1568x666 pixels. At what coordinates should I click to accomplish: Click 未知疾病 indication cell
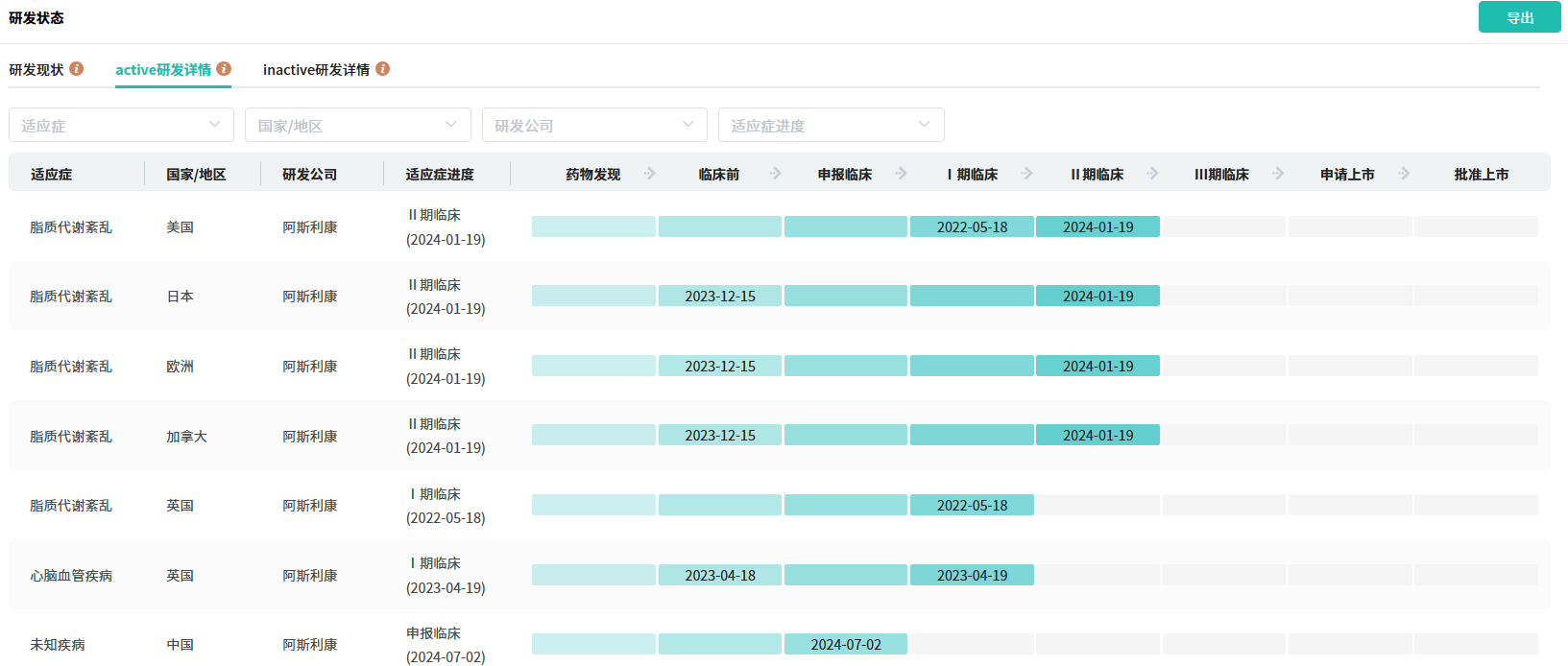(x=58, y=645)
